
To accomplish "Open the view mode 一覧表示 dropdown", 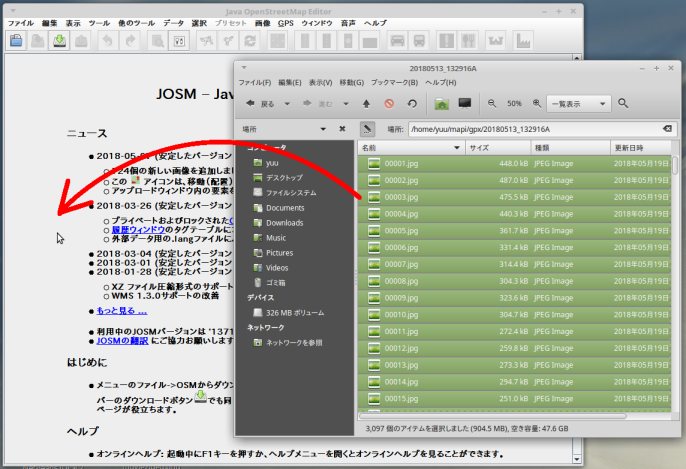I will [578, 104].
